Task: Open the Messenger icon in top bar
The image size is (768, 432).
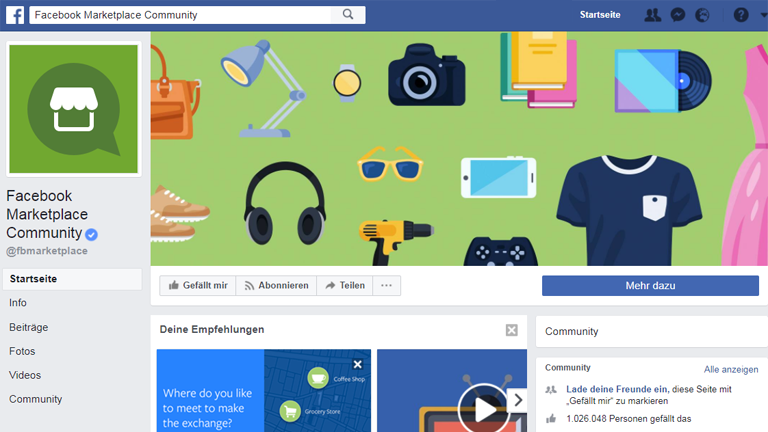Action: [677, 15]
